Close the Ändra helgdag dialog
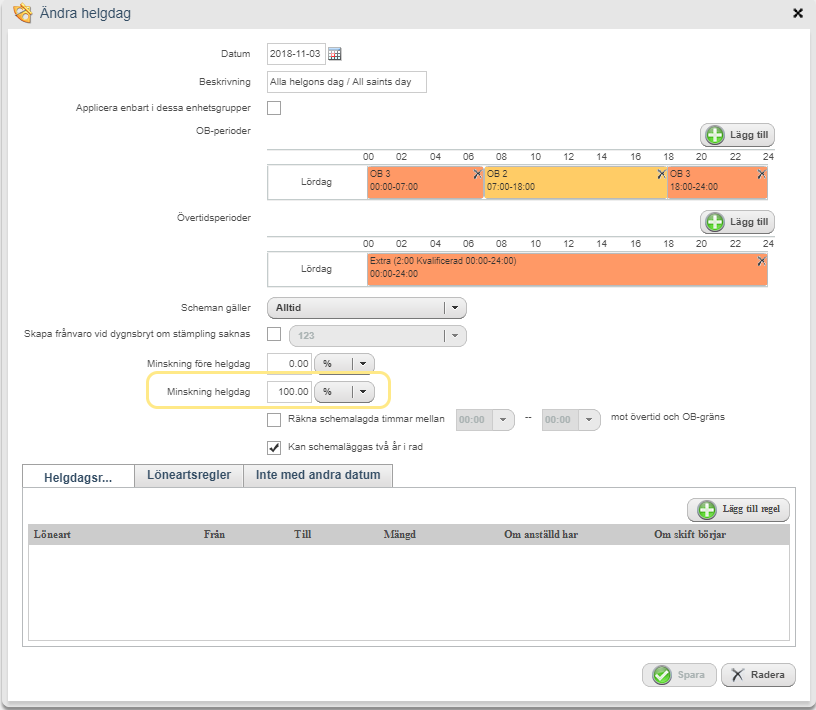 [x=798, y=13]
